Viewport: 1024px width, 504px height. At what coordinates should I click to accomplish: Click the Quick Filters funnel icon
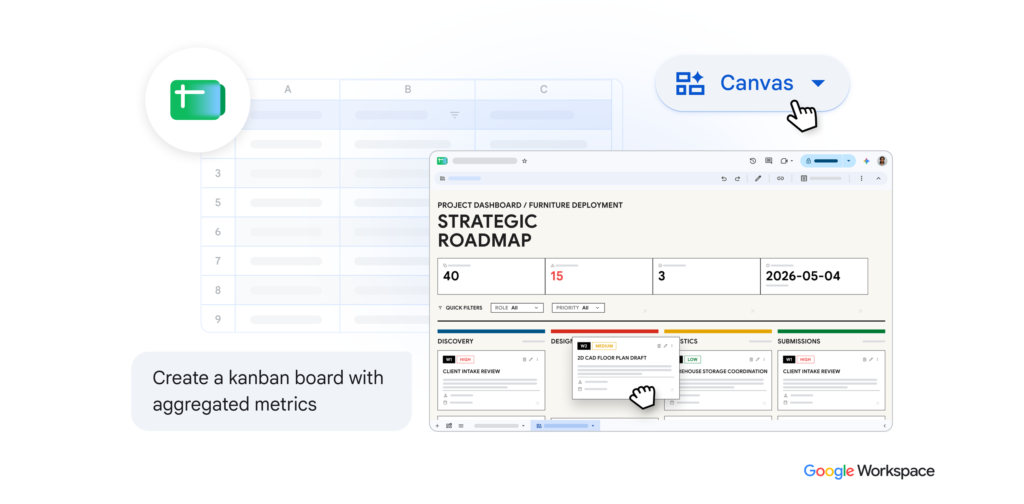point(440,307)
